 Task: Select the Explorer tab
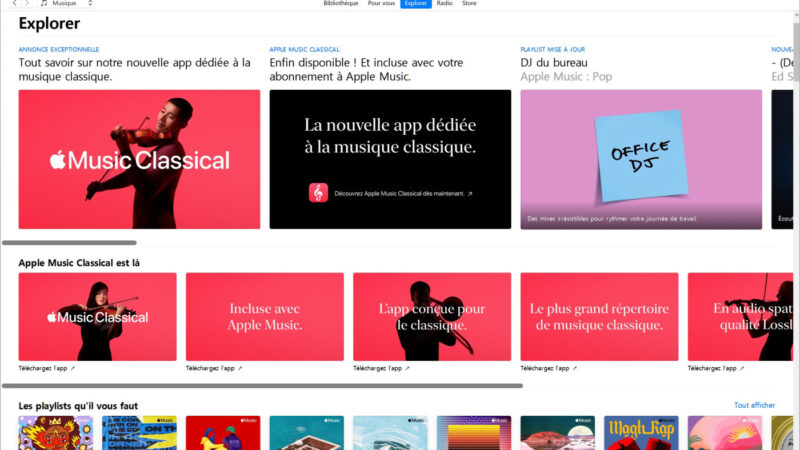point(416,4)
